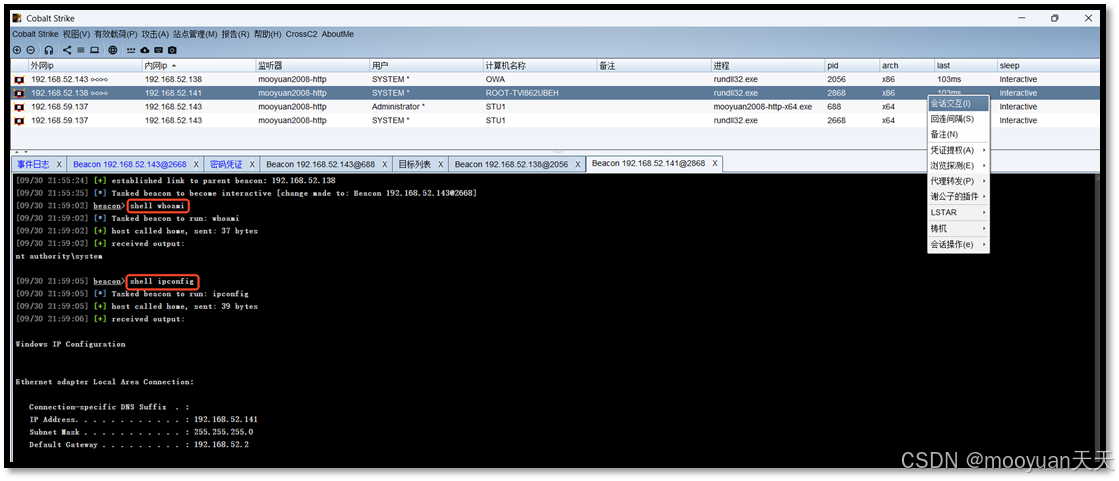Choose 回连间隔(S) in the context menu
This screenshot has width=1119, height=481.
pyautogui.click(x=958, y=118)
